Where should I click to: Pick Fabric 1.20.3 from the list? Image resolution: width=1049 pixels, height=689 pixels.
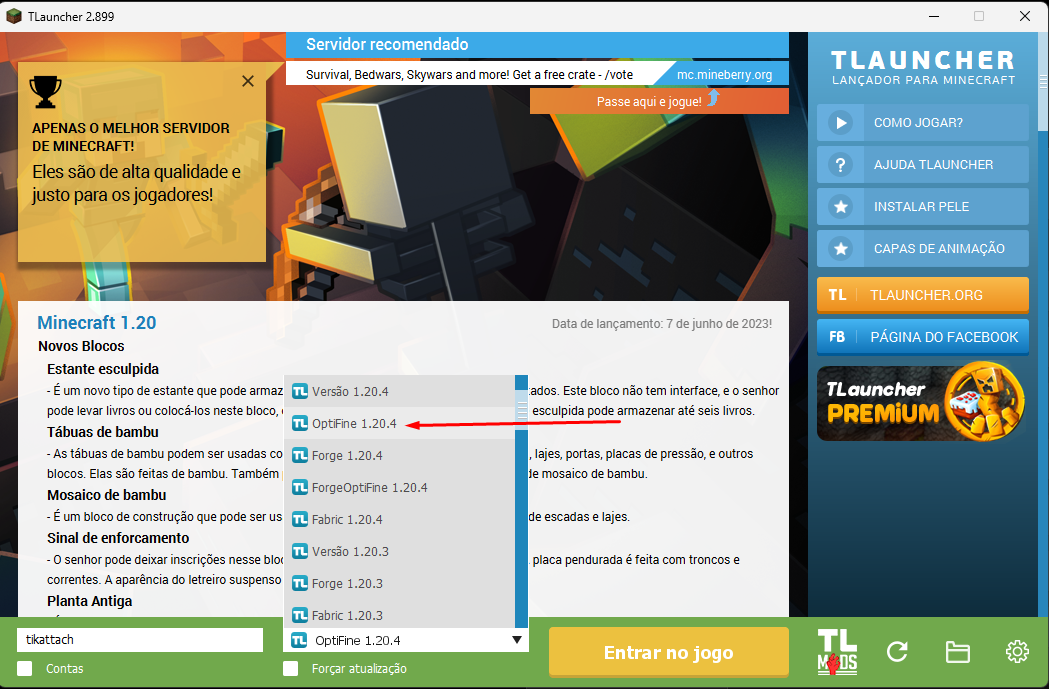tap(399, 615)
